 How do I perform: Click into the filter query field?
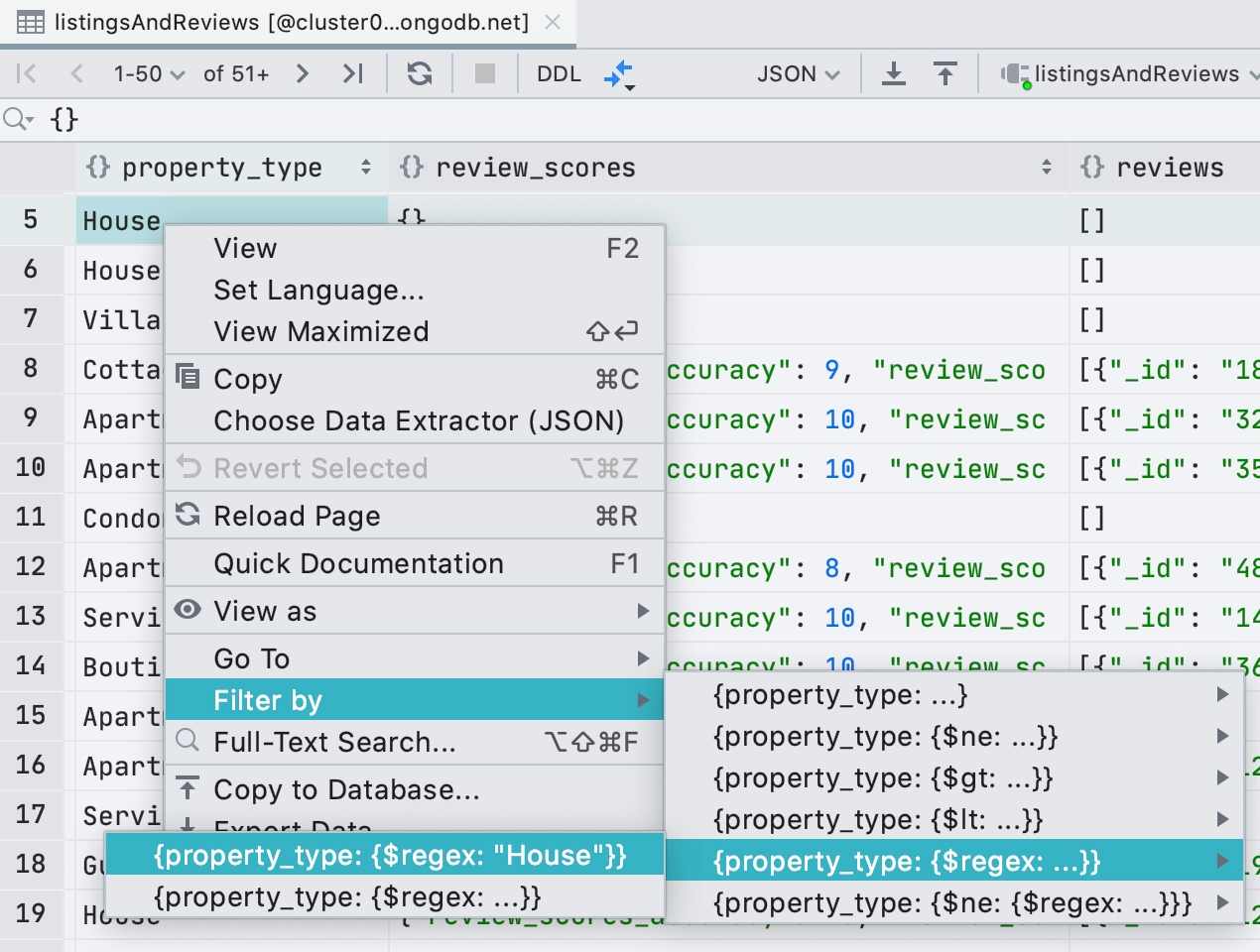(x=655, y=120)
